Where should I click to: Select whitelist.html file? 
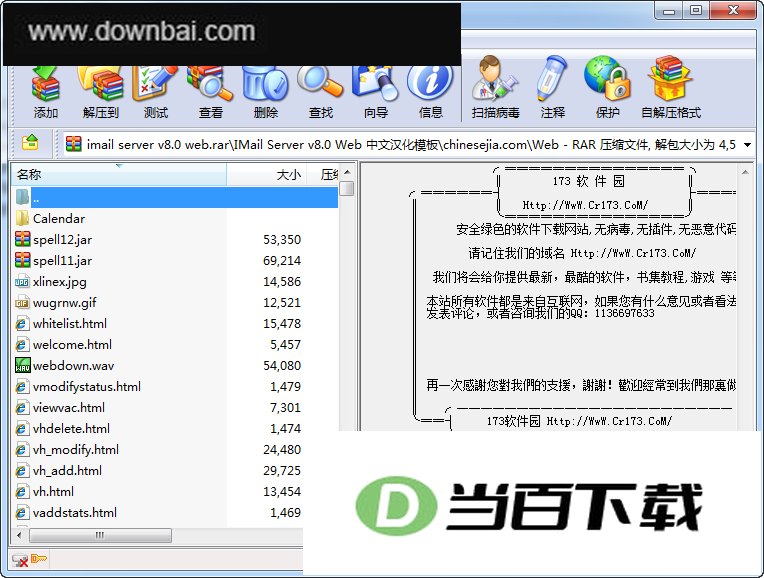pyautogui.click(x=70, y=324)
